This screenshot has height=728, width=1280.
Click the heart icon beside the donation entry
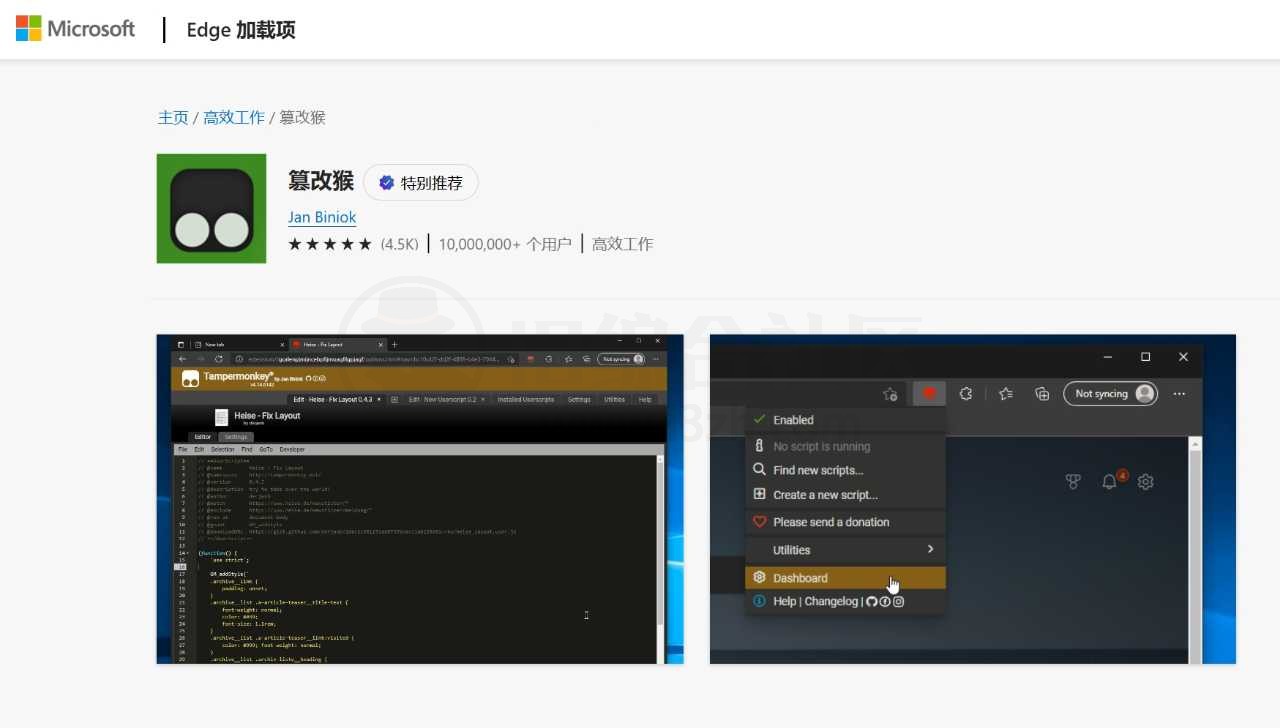tap(759, 522)
